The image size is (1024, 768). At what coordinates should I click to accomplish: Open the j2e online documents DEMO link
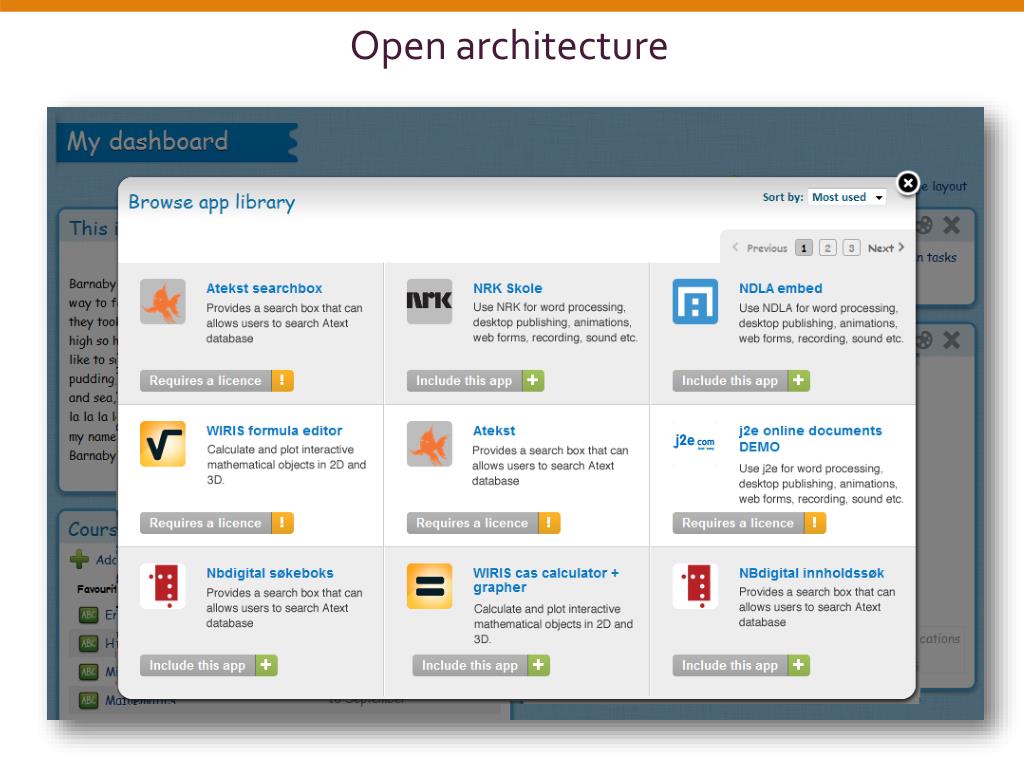[x=810, y=439]
